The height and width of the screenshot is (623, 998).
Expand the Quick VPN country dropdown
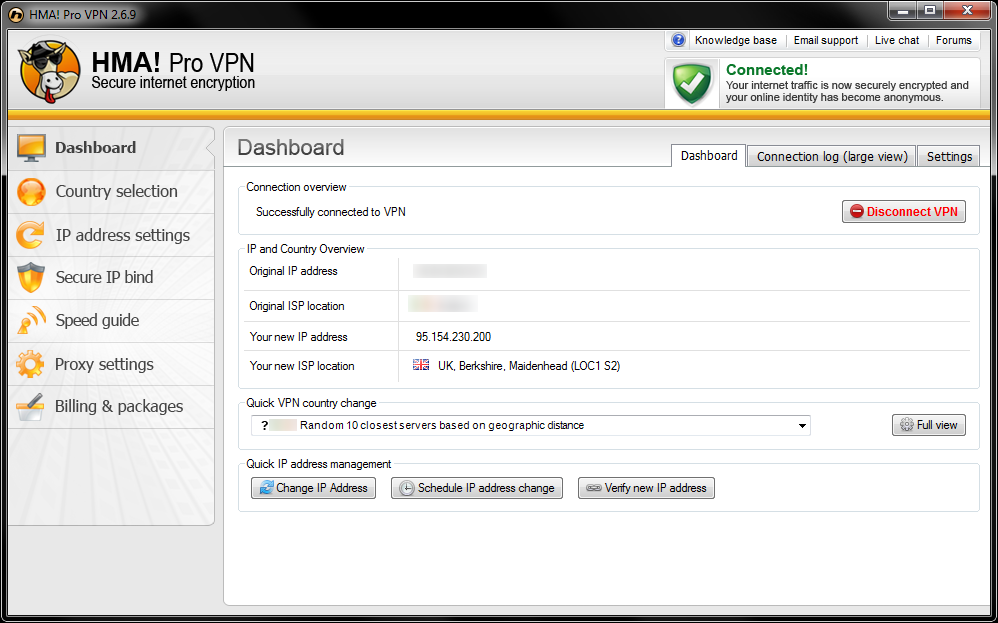(x=802, y=426)
